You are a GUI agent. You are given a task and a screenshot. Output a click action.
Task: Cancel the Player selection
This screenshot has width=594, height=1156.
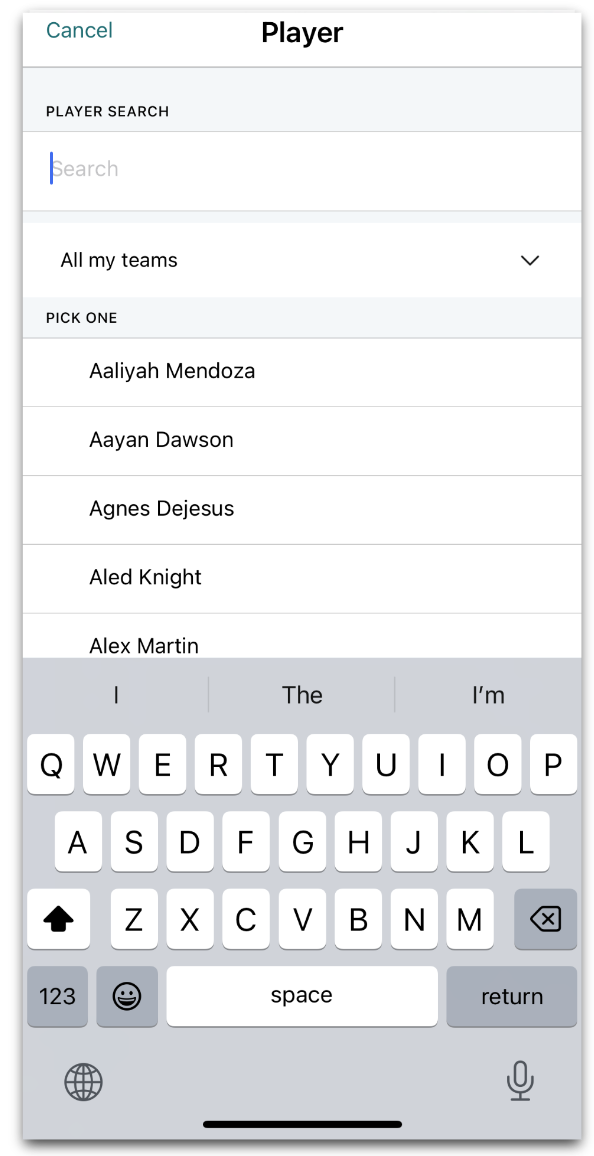(80, 30)
